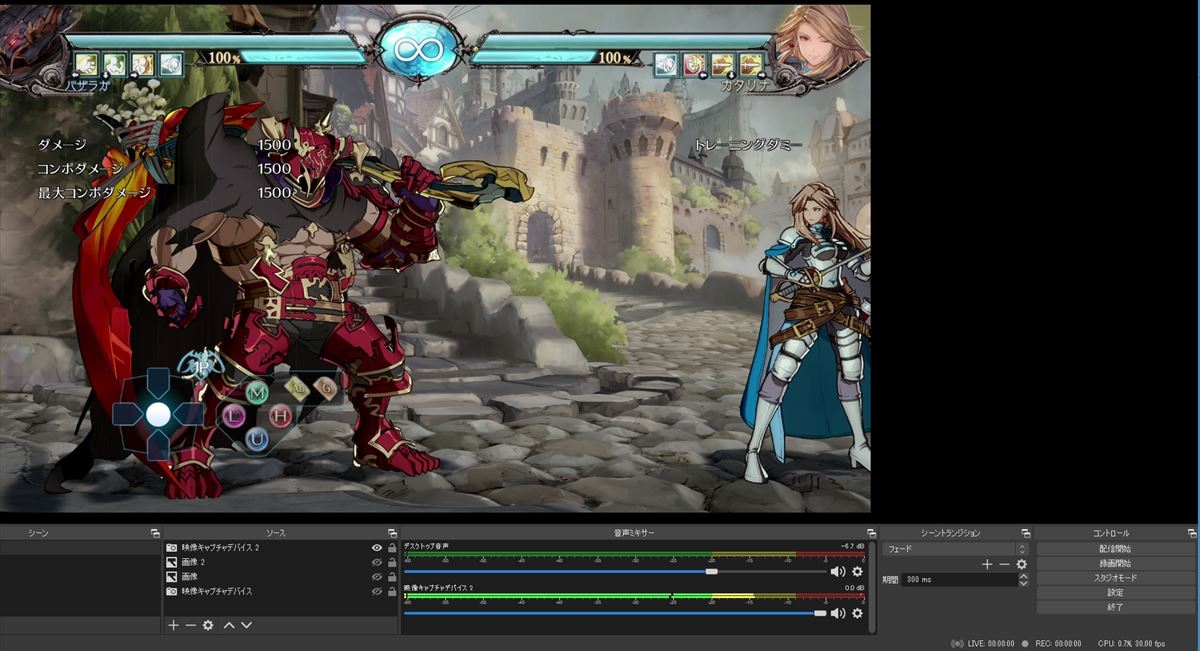Click the camera icon of 映像キャプチャデバイス 2 source
The width and height of the screenshot is (1200, 651).
coord(172,548)
